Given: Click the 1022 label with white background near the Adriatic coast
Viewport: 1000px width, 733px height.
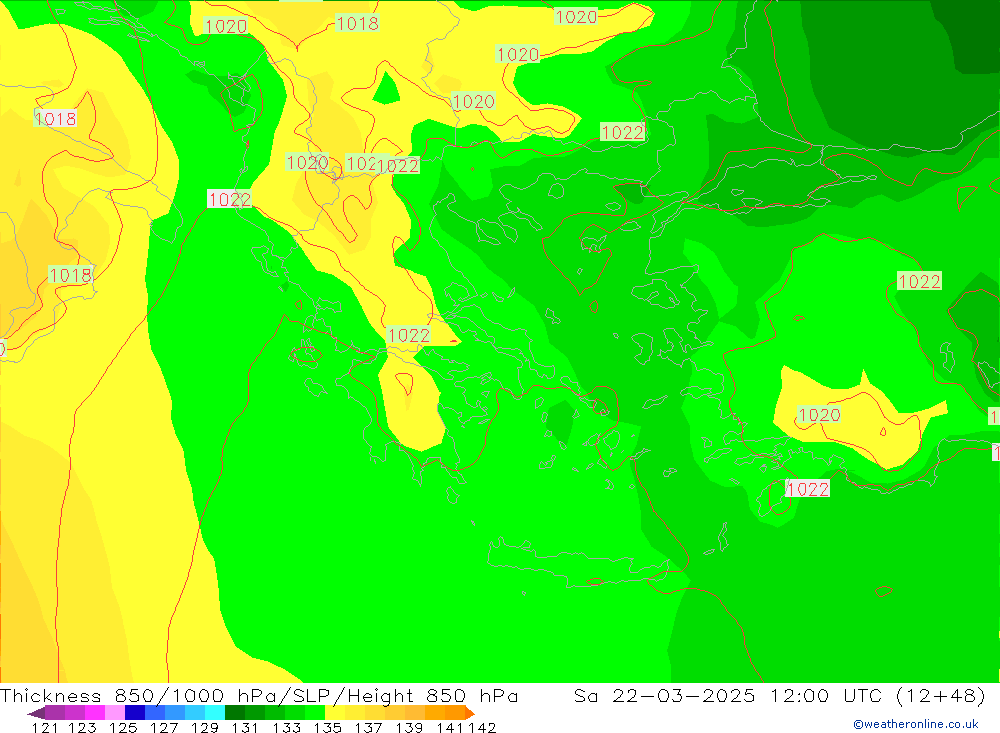Looking at the screenshot, I should [x=229, y=199].
